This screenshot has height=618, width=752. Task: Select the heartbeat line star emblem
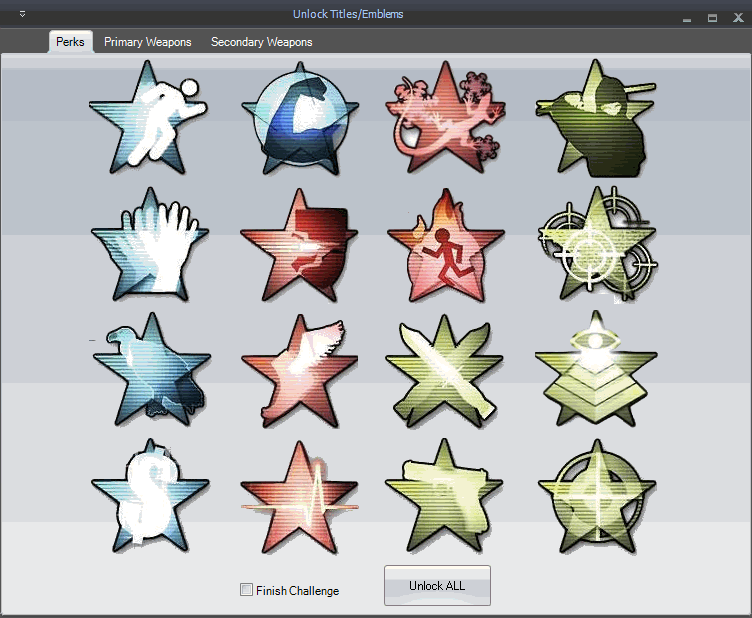point(299,498)
